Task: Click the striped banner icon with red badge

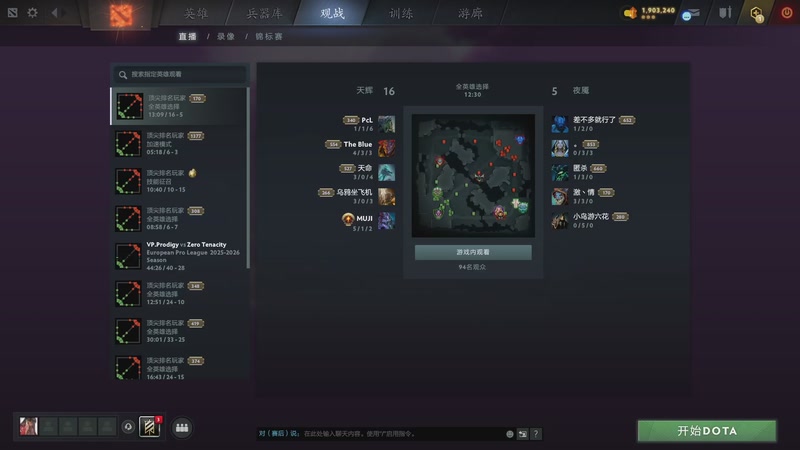Action: [x=150, y=427]
